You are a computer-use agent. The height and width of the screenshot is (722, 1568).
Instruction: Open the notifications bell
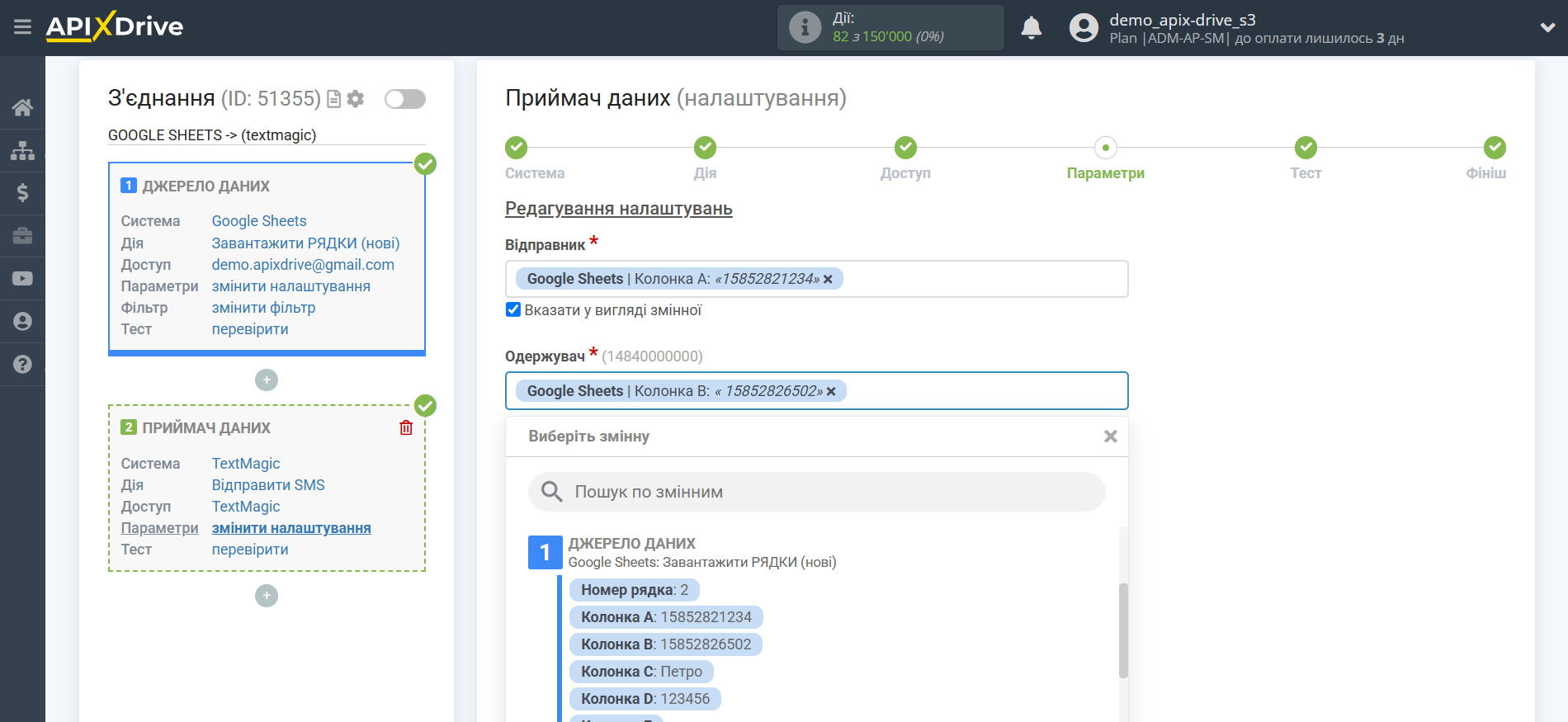click(1031, 28)
